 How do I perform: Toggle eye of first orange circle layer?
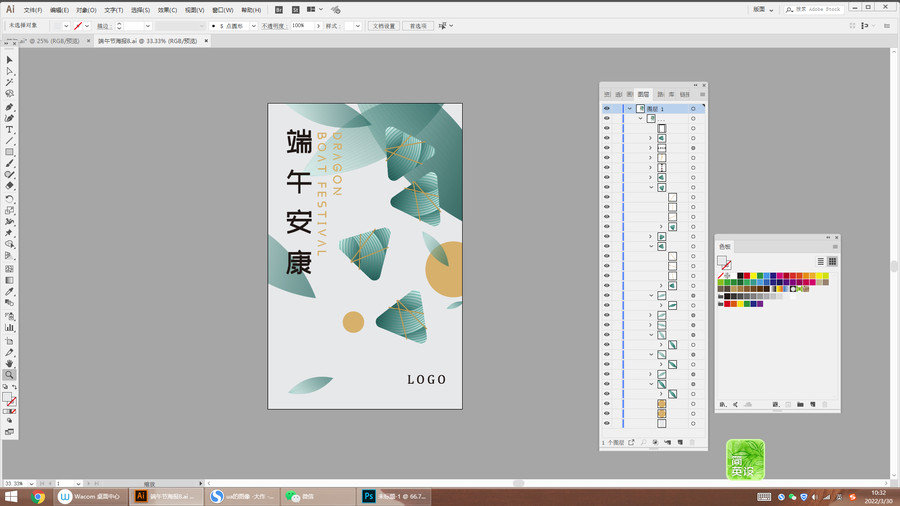607,403
